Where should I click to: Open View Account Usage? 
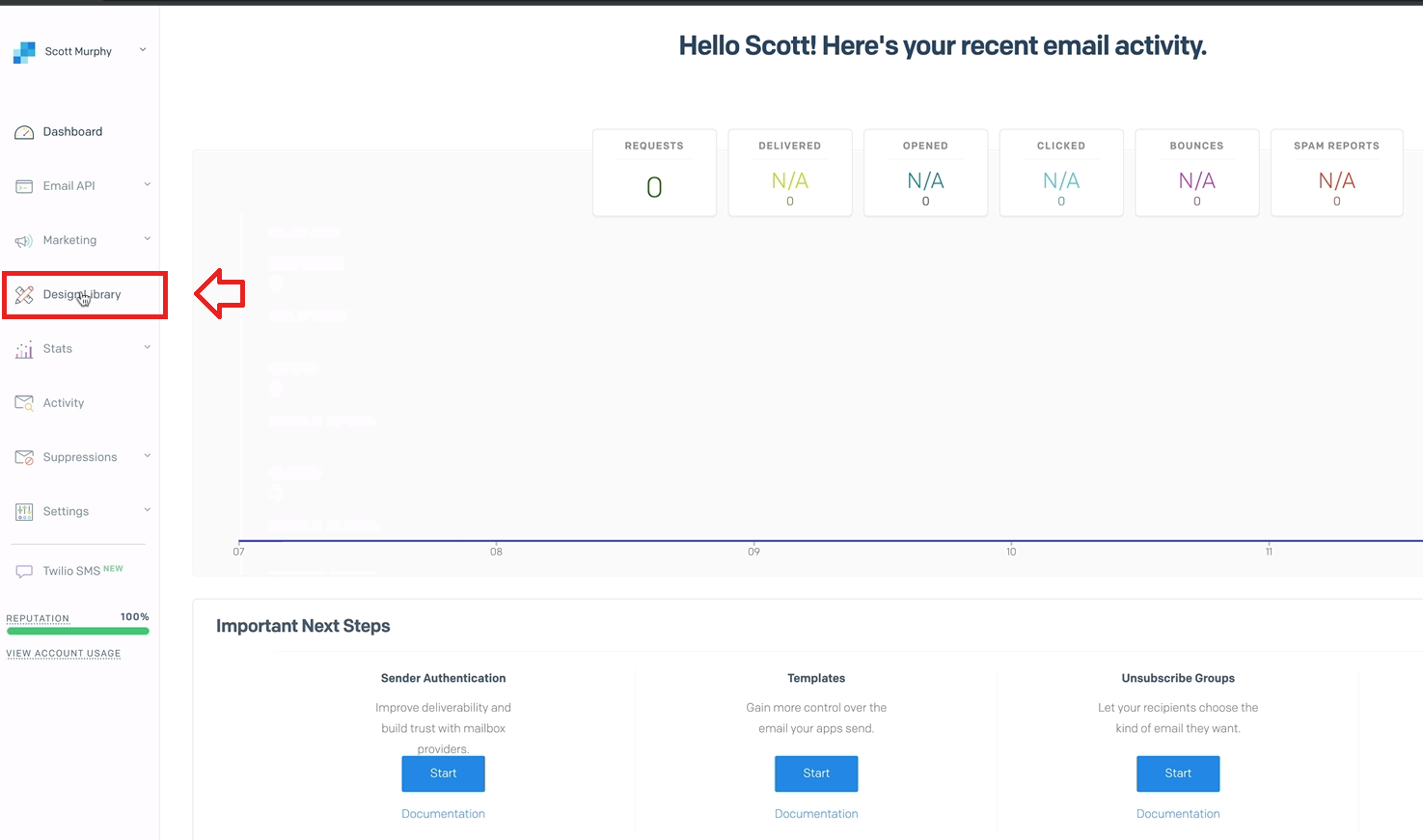tap(63, 653)
